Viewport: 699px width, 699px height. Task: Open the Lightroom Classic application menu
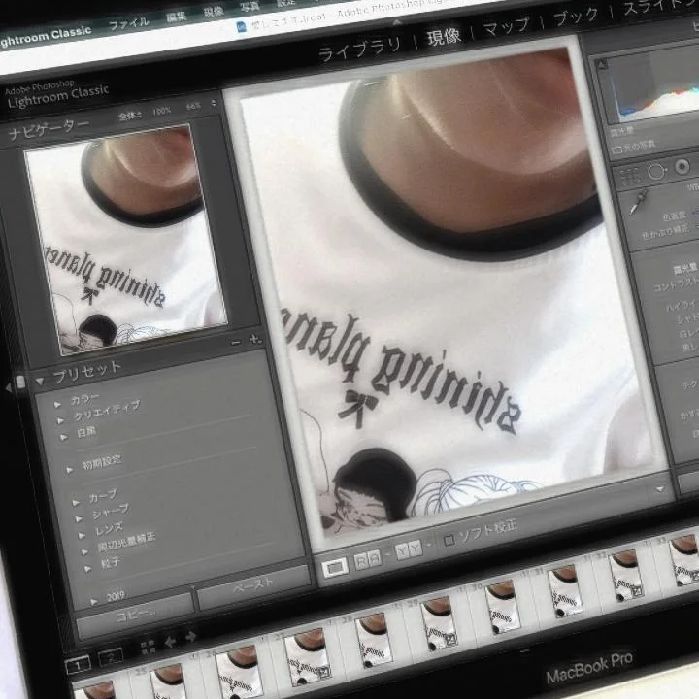(x=45, y=36)
